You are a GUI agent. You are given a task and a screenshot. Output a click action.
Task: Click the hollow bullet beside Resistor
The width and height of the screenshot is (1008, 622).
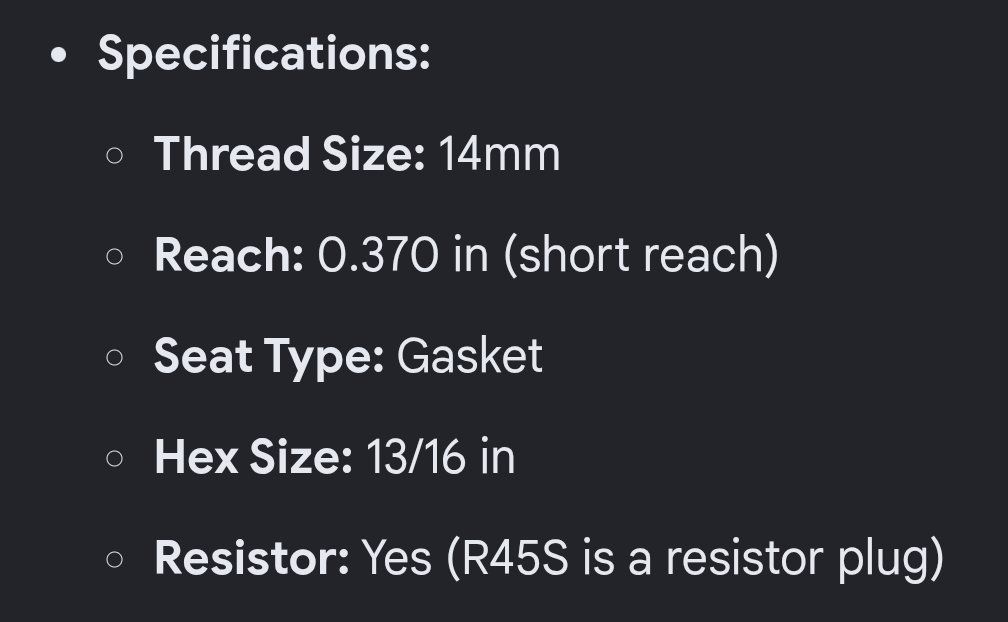tap(114, 559)
